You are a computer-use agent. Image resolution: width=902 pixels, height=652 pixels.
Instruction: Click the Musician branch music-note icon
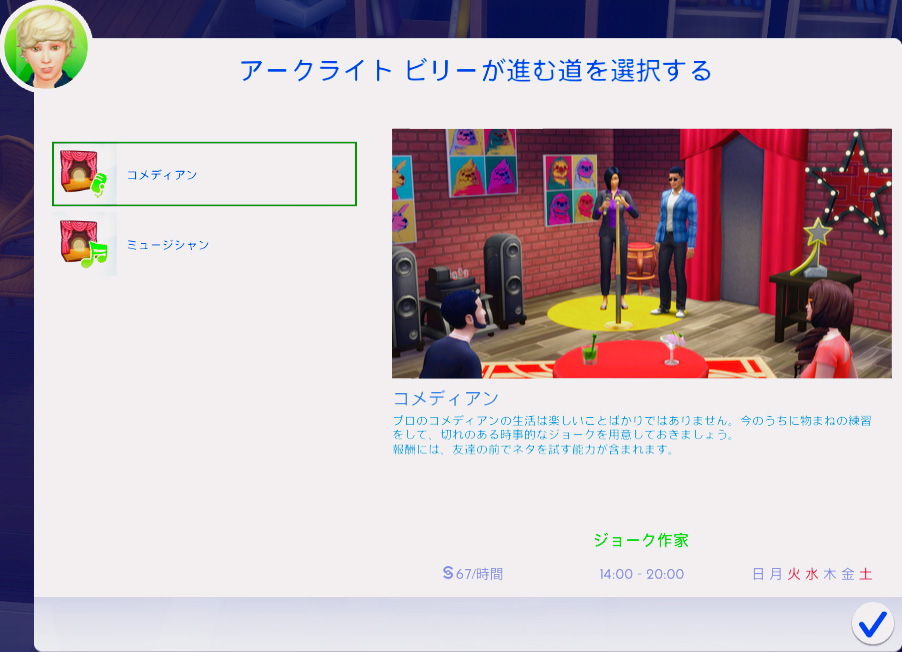pyautogui.click(x=93, y=256)
